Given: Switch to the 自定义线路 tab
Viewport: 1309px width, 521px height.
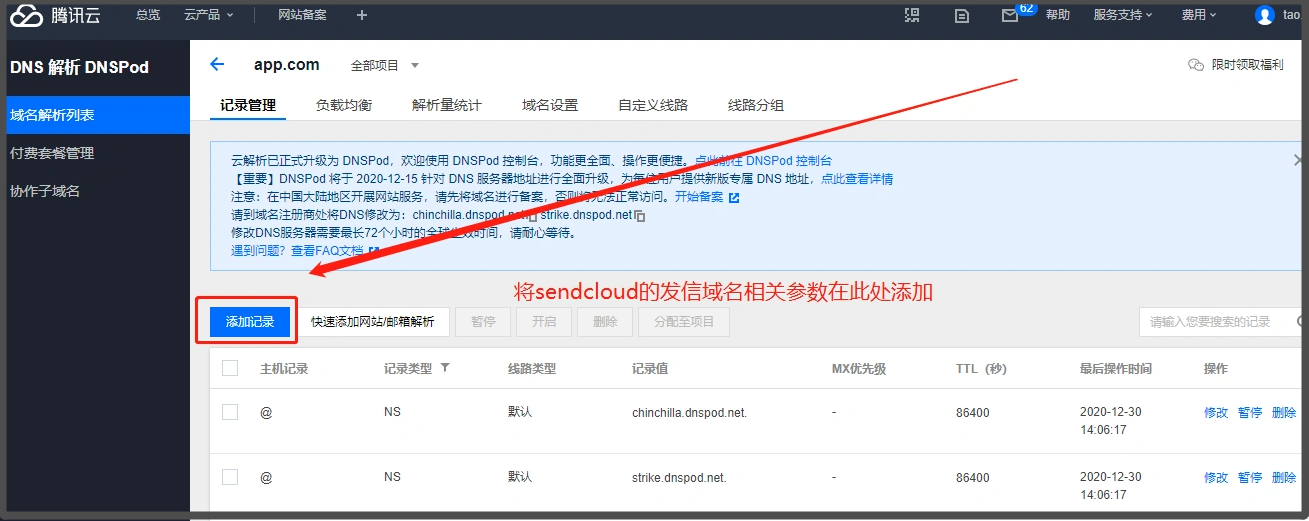Looking at the screenshot, I should pyautogui.click(x=653, y=105).
